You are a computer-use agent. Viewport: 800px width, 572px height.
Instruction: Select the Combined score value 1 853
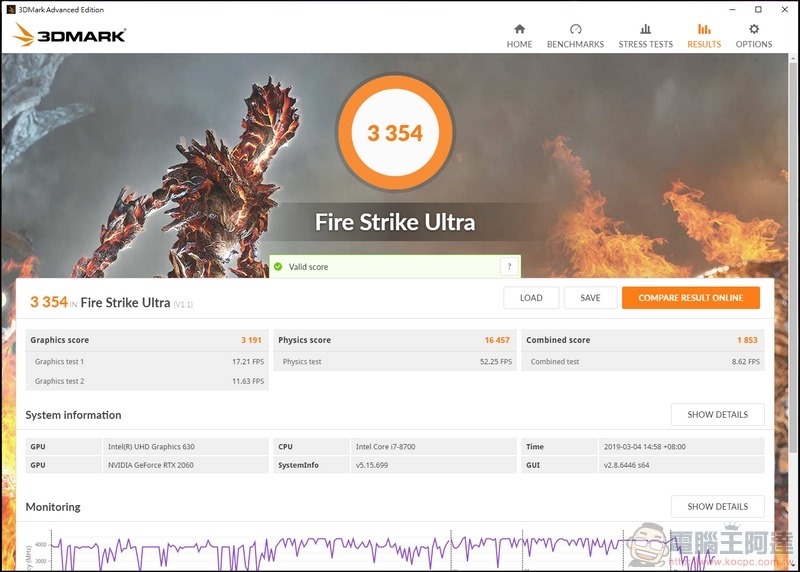point(747,340)
